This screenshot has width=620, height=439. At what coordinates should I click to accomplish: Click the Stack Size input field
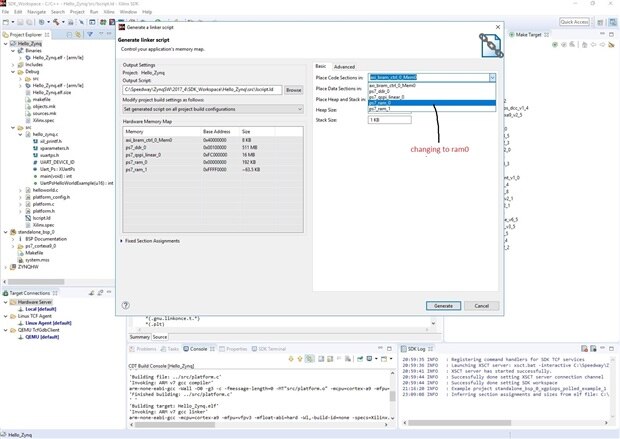point(388,119)
